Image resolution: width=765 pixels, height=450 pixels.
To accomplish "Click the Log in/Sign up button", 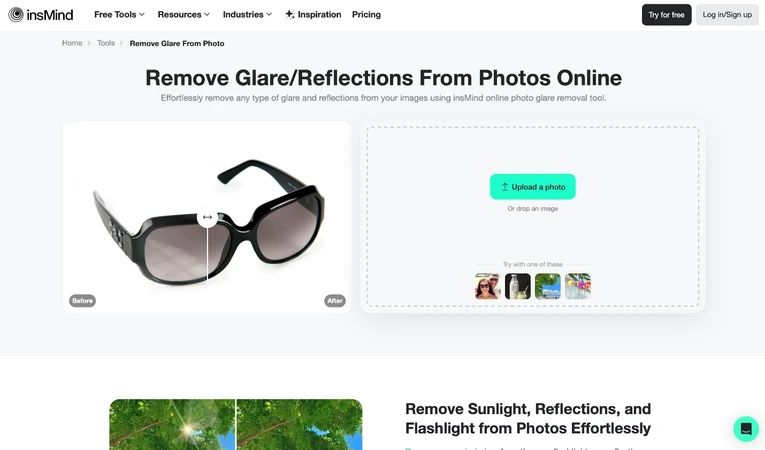I will pyautogui.click(x=727, y=15).
